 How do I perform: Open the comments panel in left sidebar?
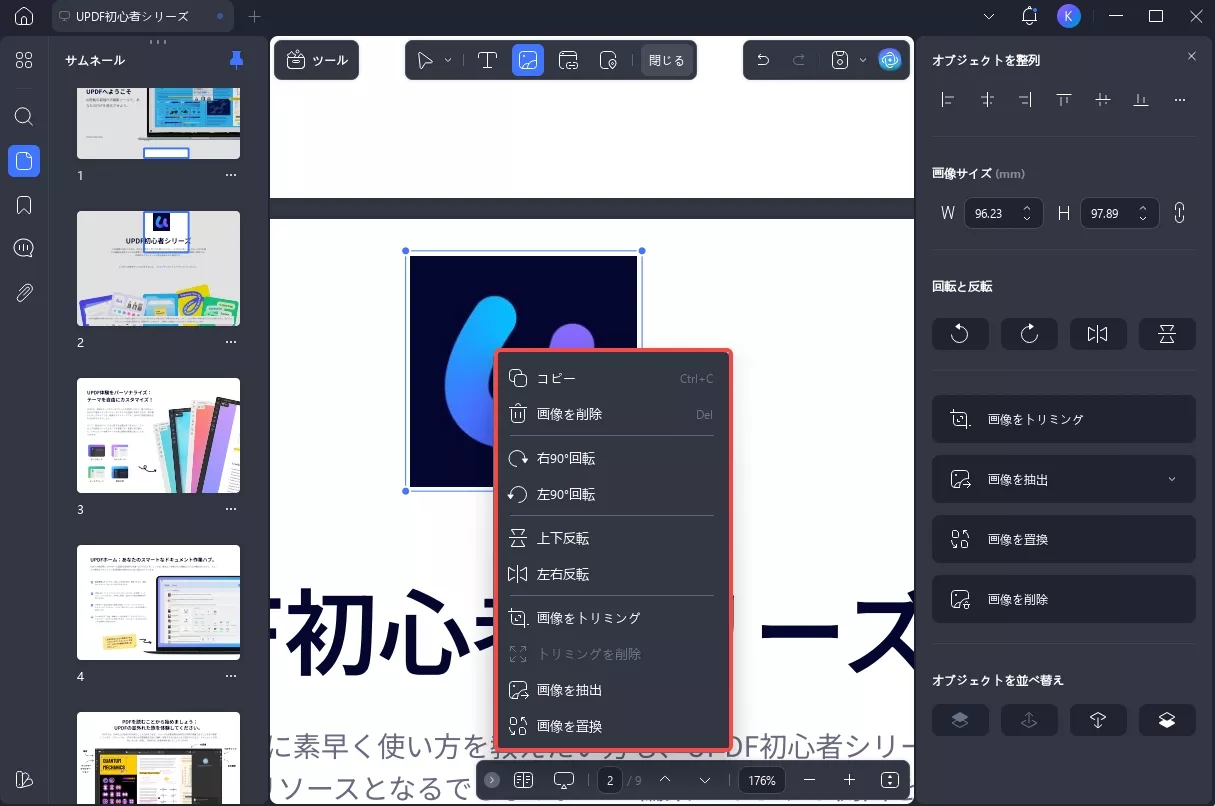pos(24,249)
